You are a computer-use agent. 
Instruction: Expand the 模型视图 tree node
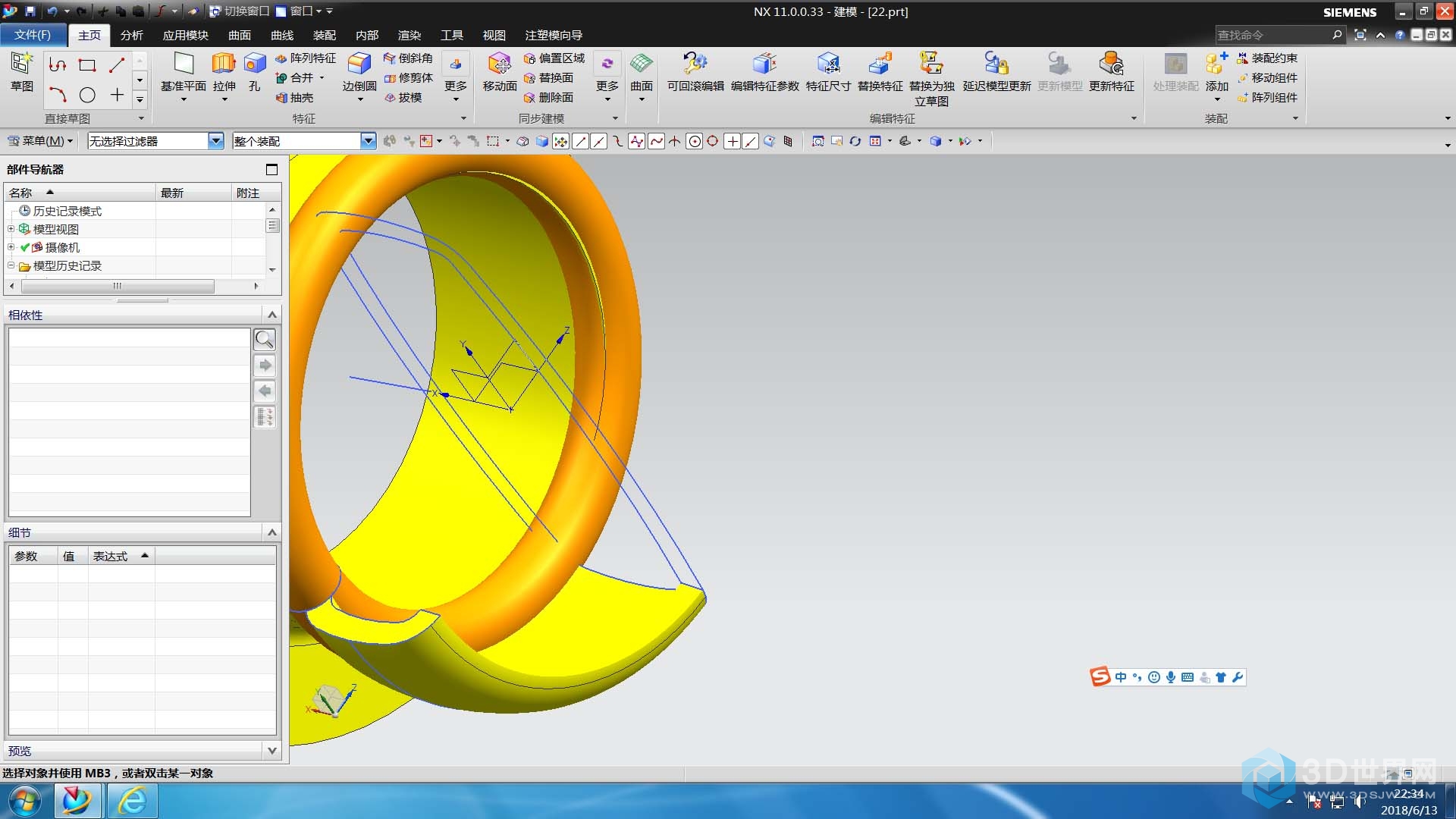11,229
